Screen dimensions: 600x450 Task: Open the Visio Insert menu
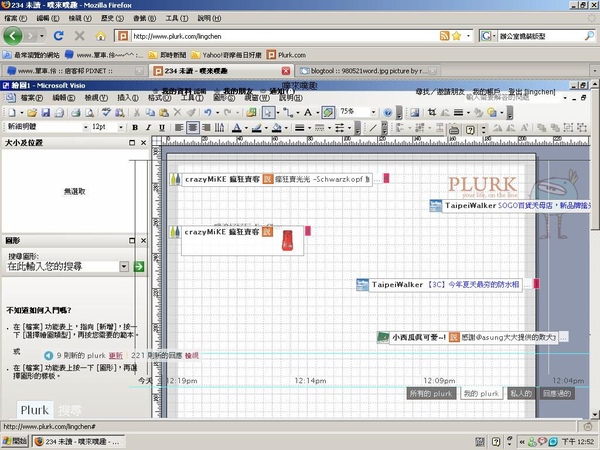point(127,98)
